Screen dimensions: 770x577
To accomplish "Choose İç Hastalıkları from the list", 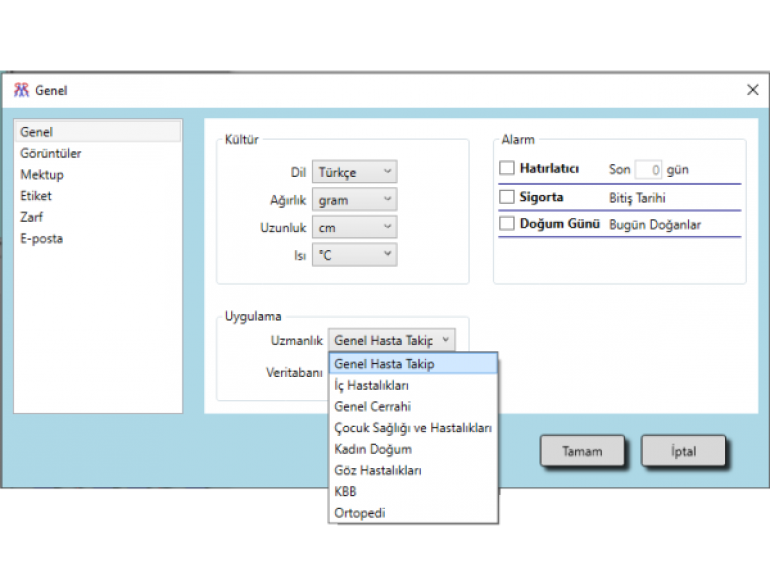I will pyautogui.click(x=413, y=385).
